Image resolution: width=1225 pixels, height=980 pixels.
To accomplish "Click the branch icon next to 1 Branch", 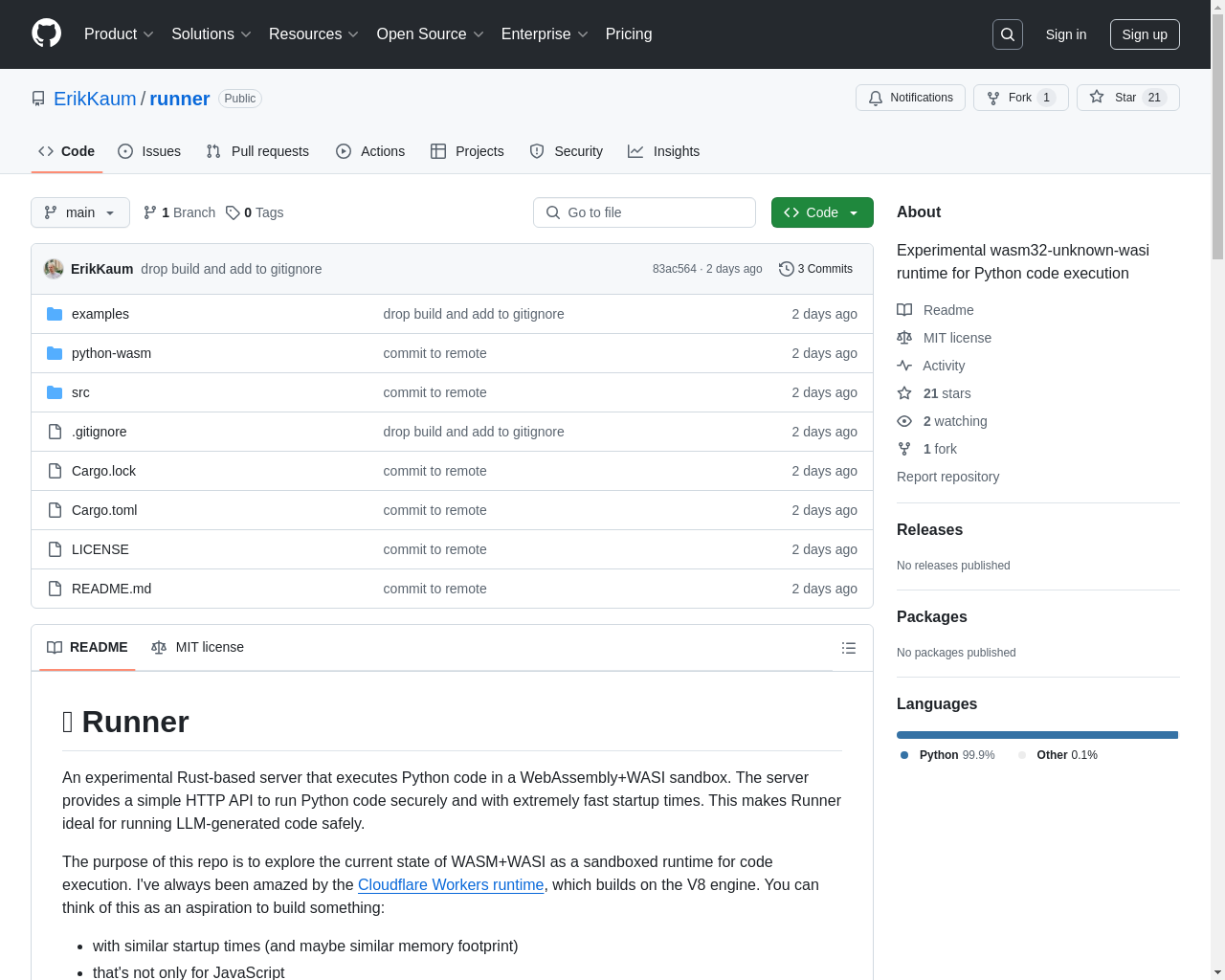I will 149,212.
